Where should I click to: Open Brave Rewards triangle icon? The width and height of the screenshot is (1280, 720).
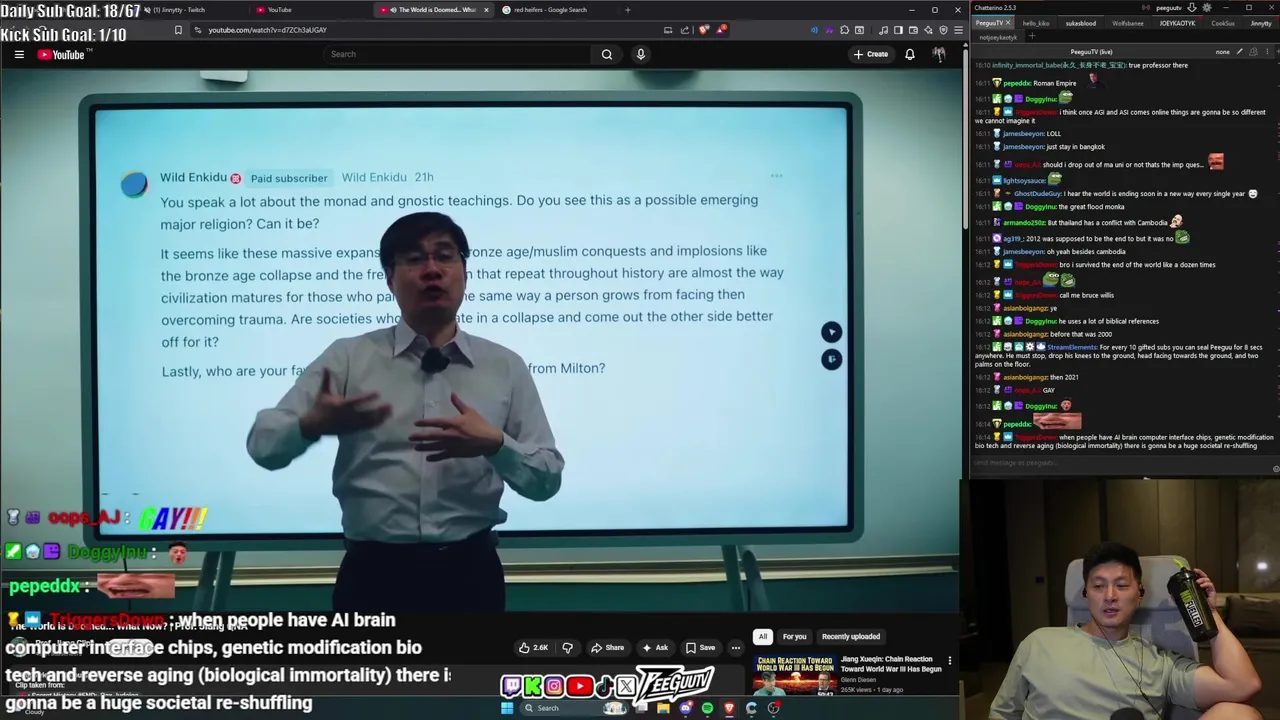pyautogui.click(x=720, y=30)
